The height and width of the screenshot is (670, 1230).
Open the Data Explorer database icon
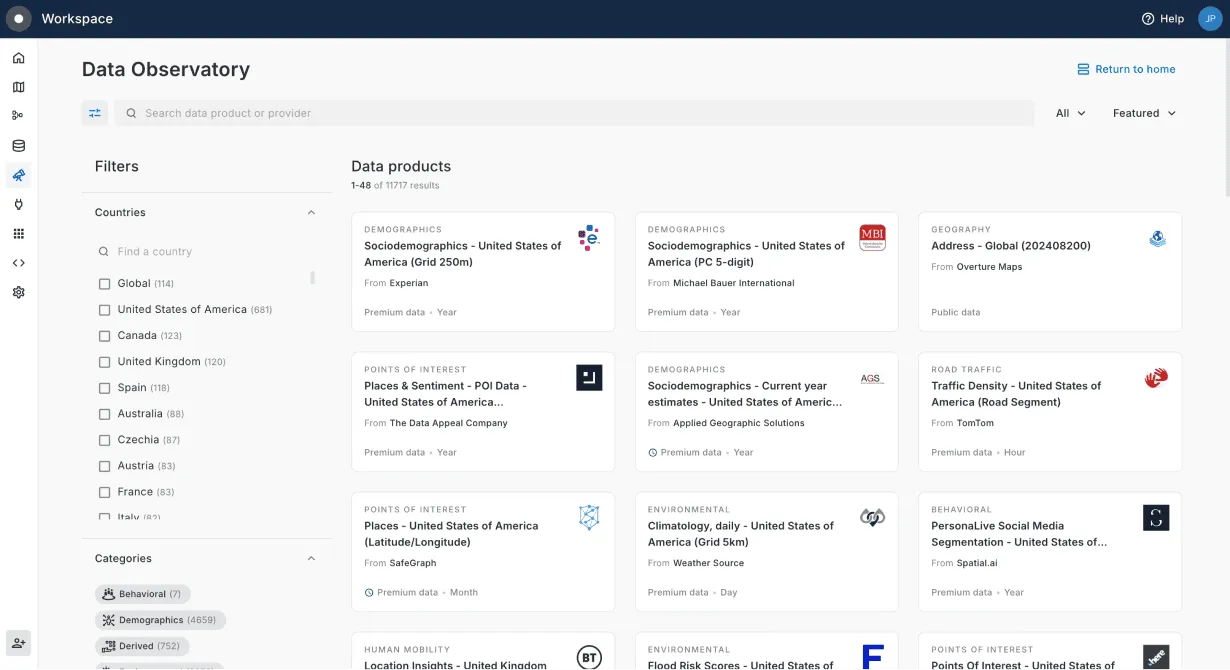(x=18, y=145)
